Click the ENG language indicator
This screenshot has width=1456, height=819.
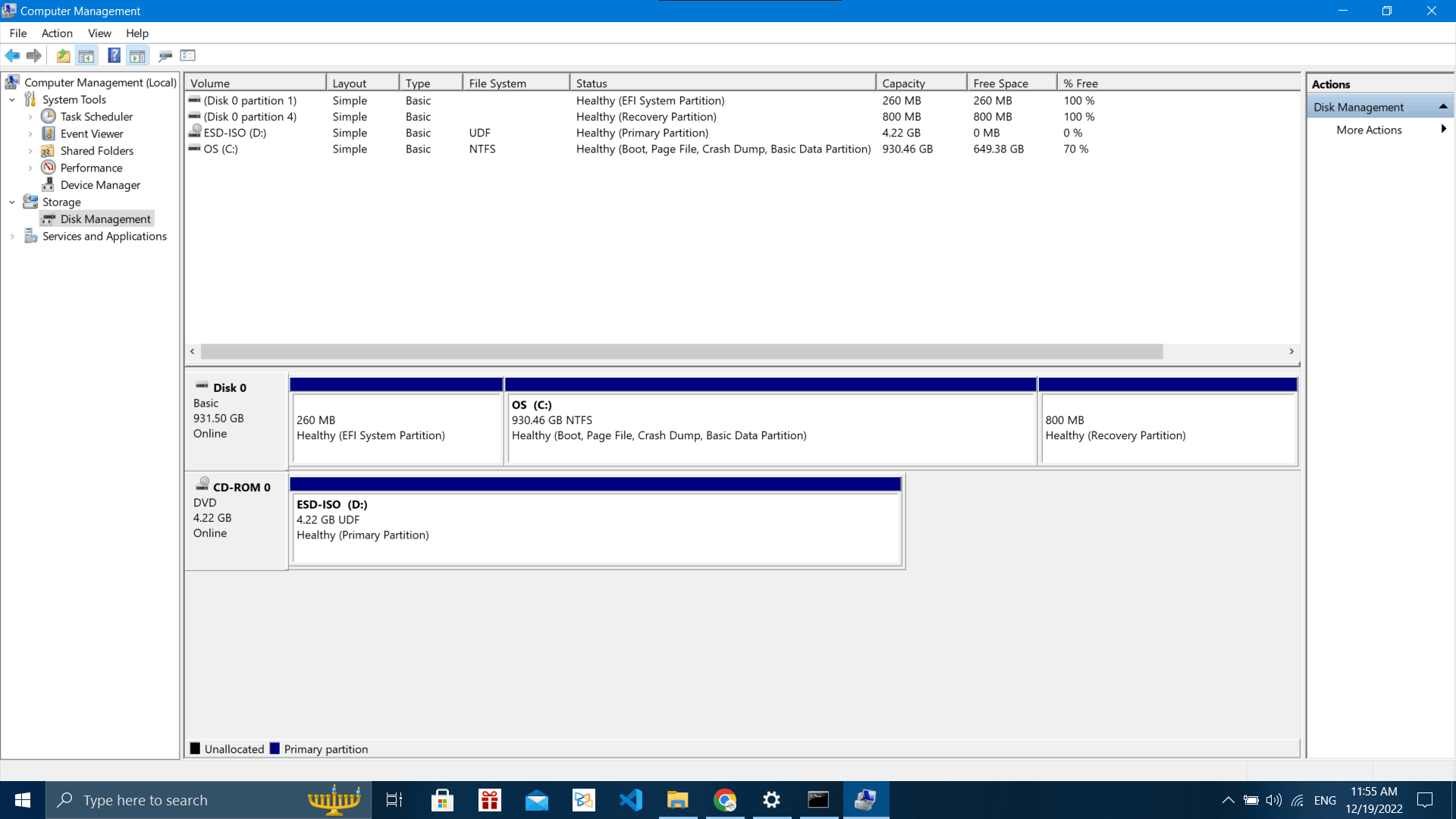point(1325,799)
